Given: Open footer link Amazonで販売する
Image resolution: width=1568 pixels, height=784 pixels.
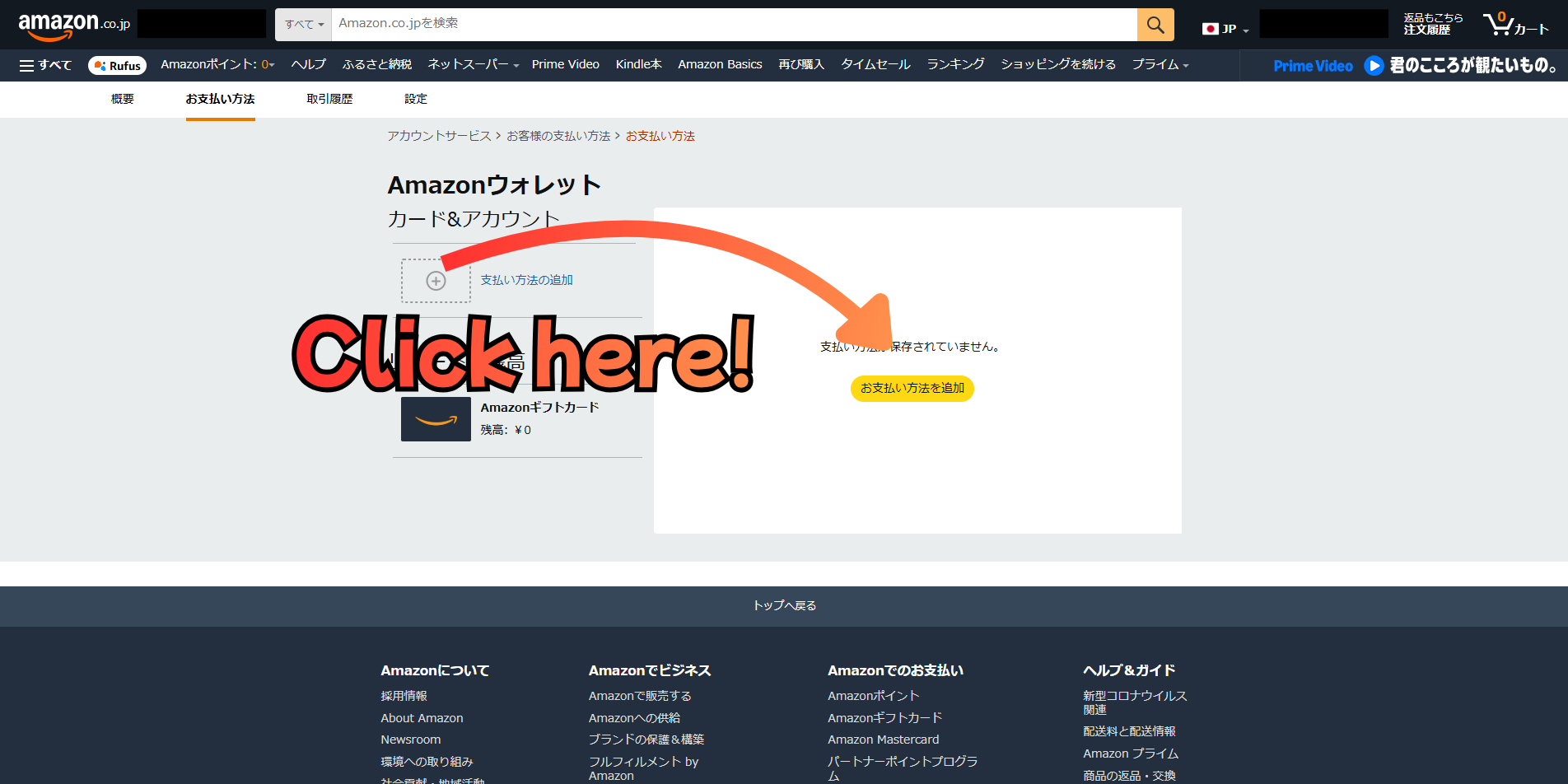Looking at the screenshot, I should (640, 696).
